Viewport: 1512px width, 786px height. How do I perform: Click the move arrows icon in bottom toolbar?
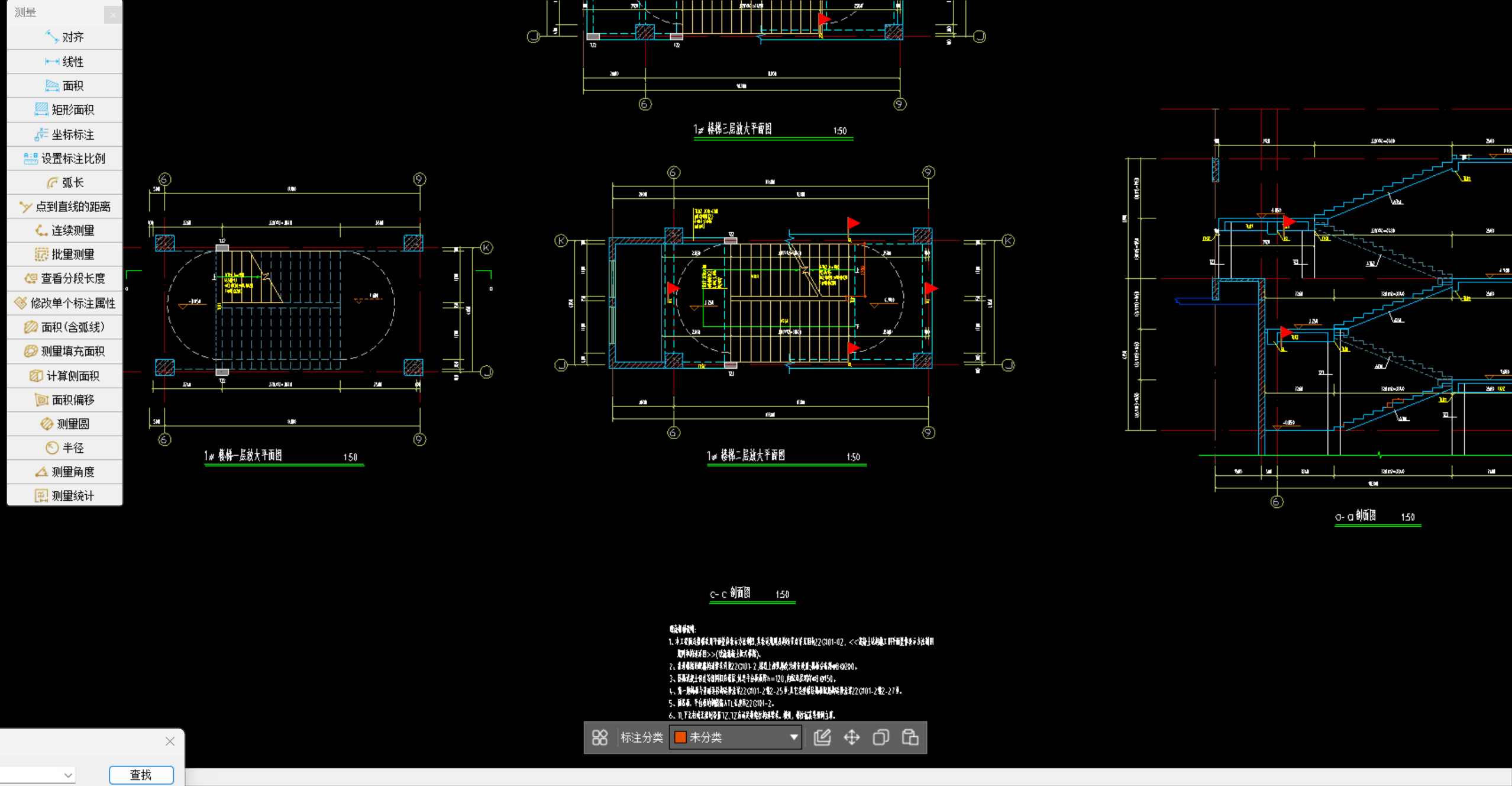coord(852,737)
